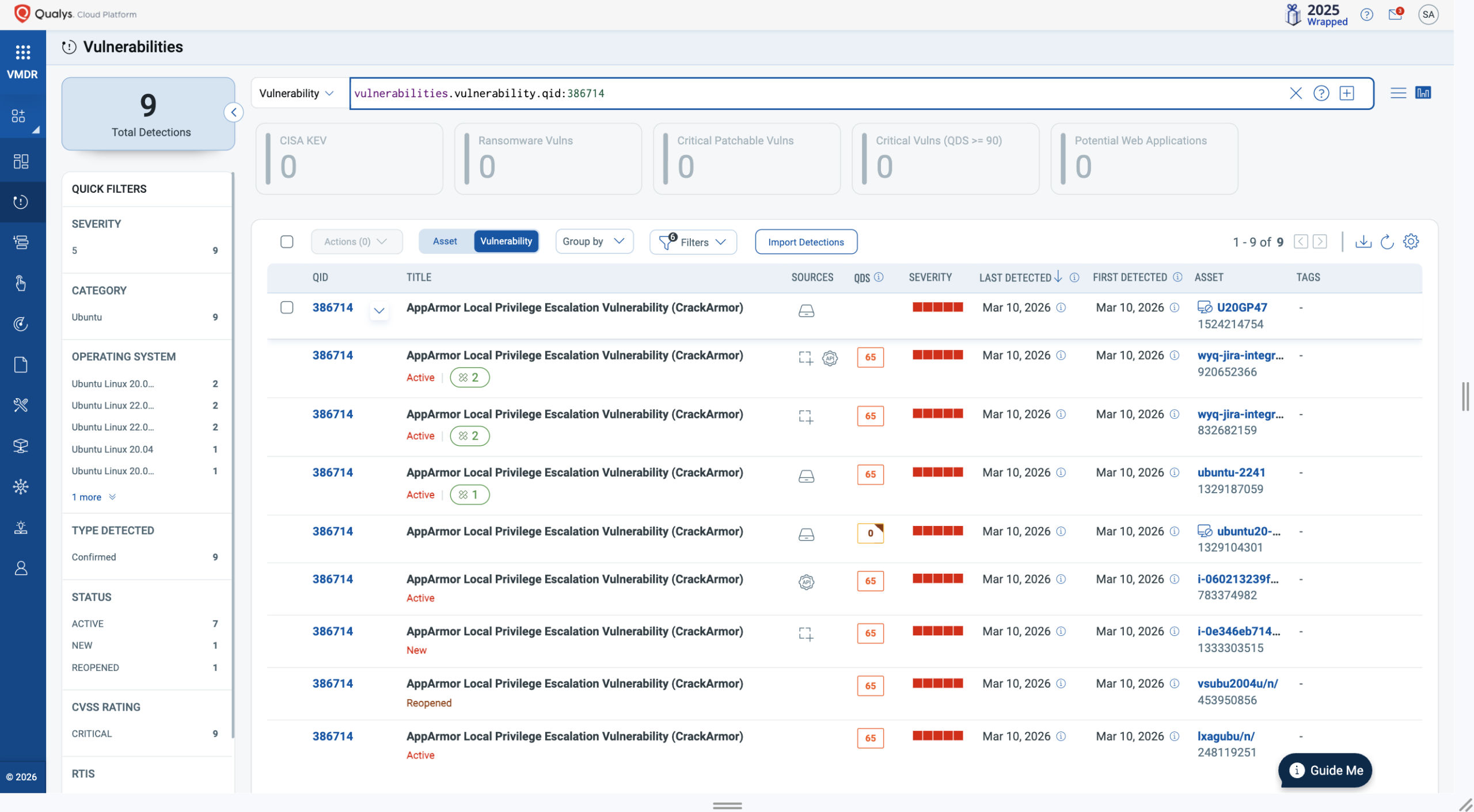This screenshot has width=1474, height=812.
Task: Open the Group by dropdown
Action: pos(594,241)
